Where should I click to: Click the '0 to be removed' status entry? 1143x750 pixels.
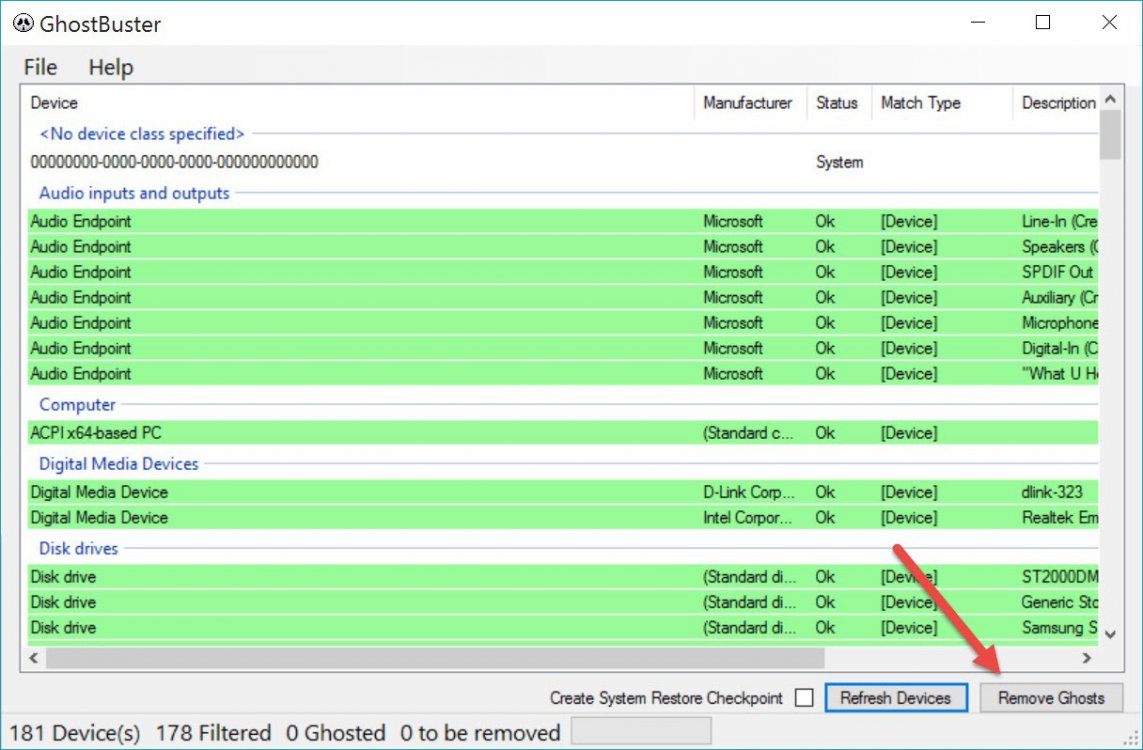click(x=480, y=733)
